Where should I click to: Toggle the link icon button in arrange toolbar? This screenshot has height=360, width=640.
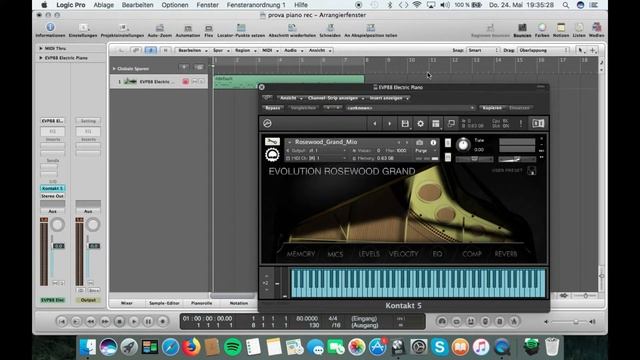136,50
